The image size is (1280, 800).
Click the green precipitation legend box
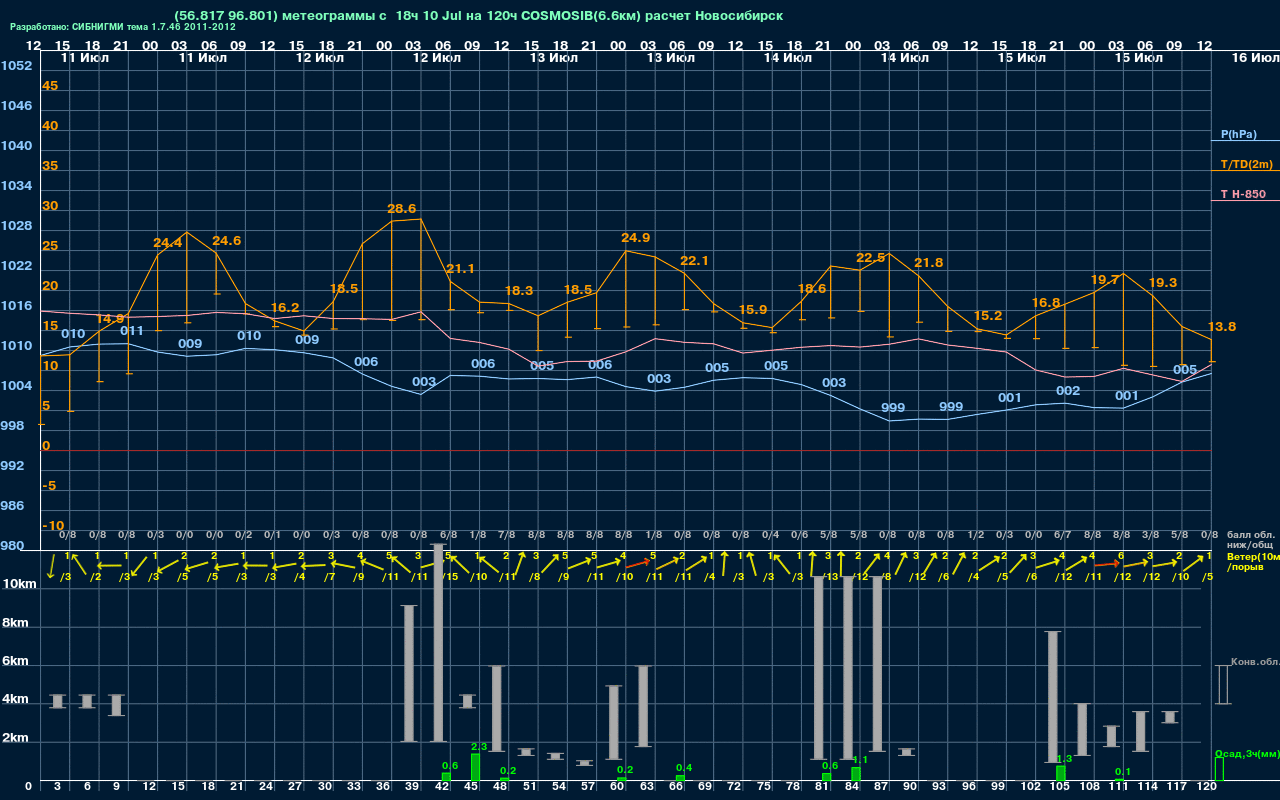pos(1219,769)
